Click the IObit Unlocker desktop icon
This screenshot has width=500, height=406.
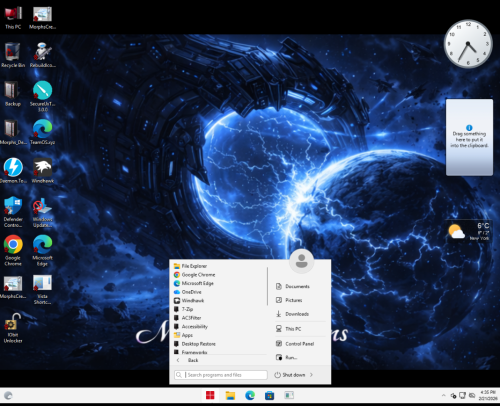coord(13,328)
